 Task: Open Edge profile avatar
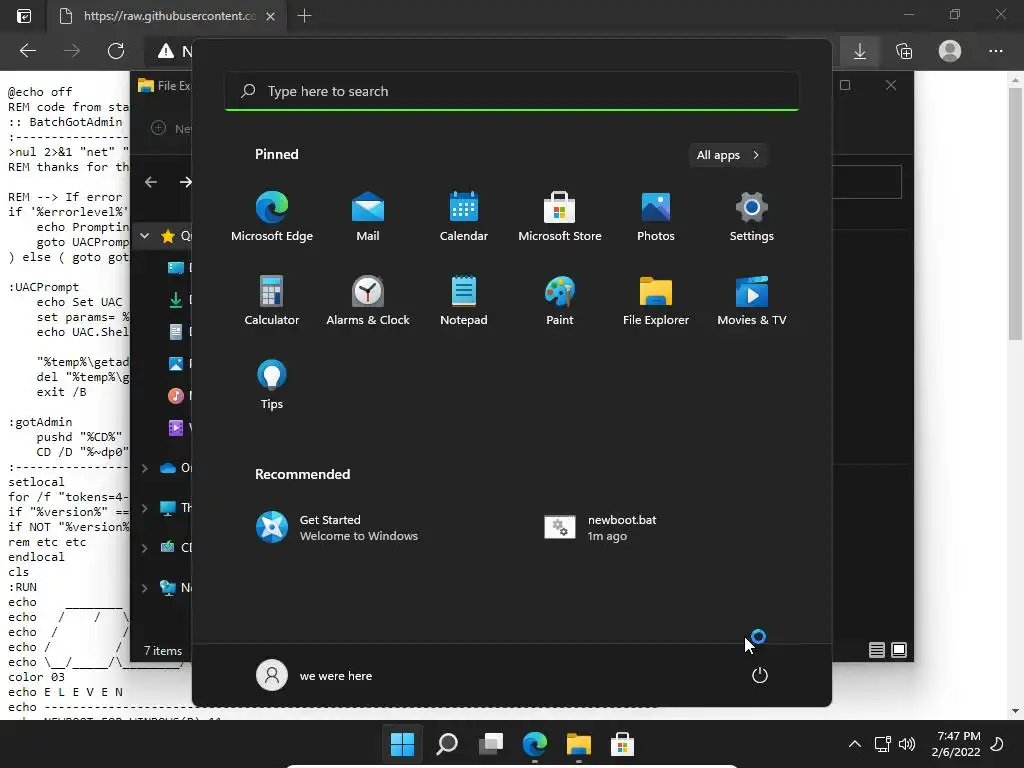click(x=950, y=51)
